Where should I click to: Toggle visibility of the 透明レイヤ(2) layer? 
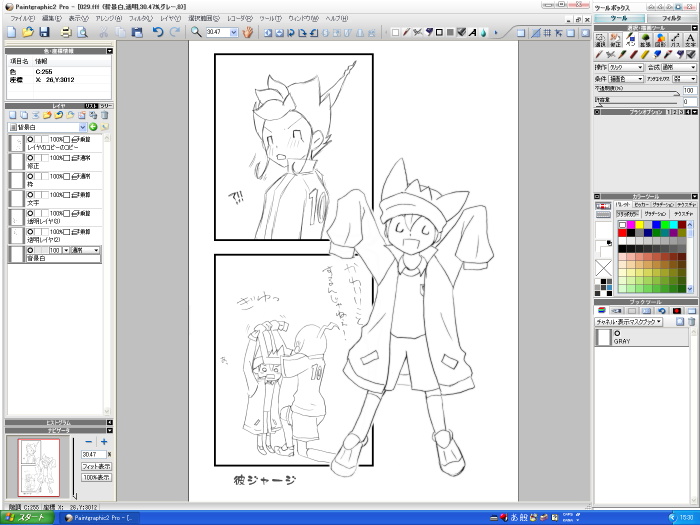(x=30, y=232)
